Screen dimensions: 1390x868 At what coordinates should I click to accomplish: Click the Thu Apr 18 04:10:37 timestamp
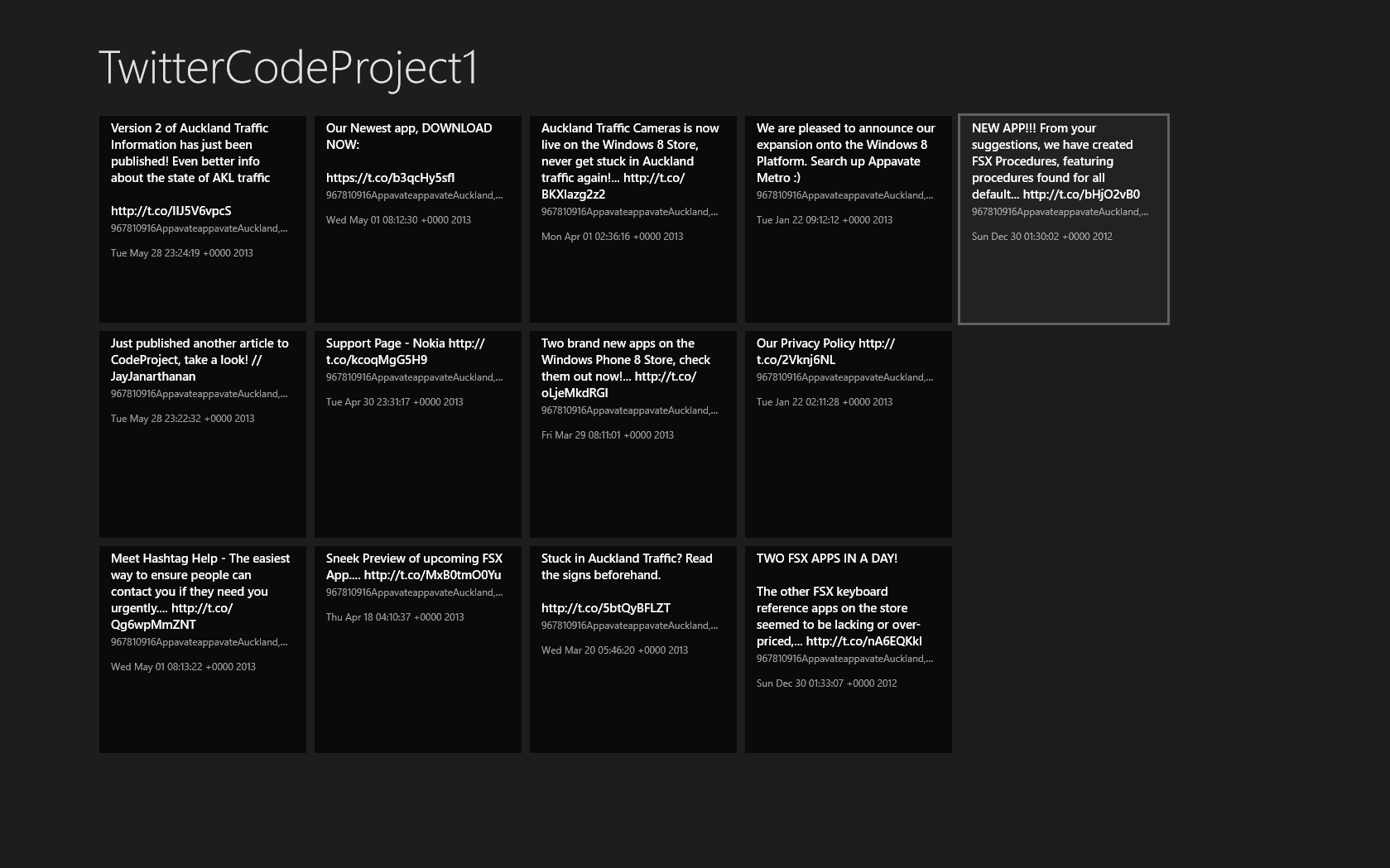coord(395,617)
